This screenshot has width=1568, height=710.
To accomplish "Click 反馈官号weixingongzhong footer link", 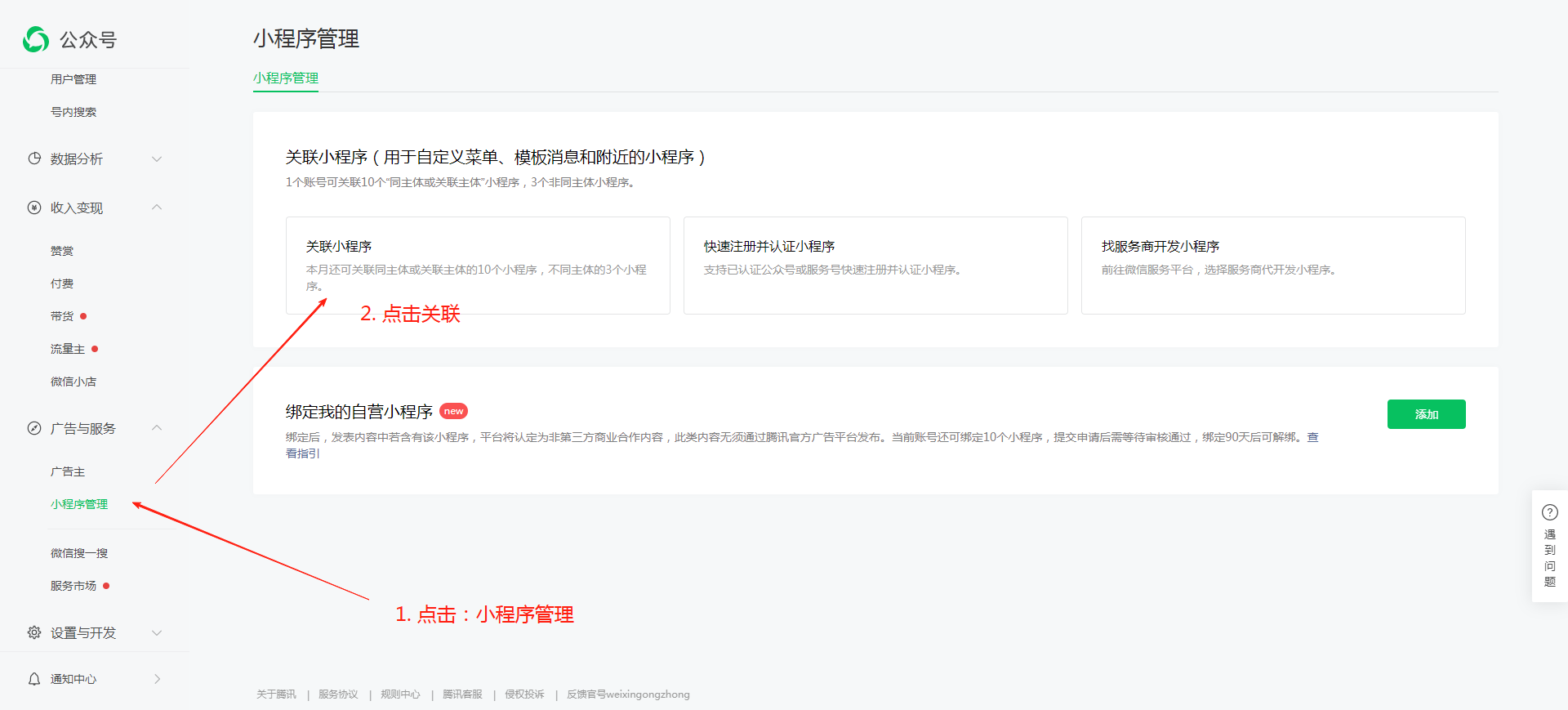I will pyautogui.click(x=628, y=694).
